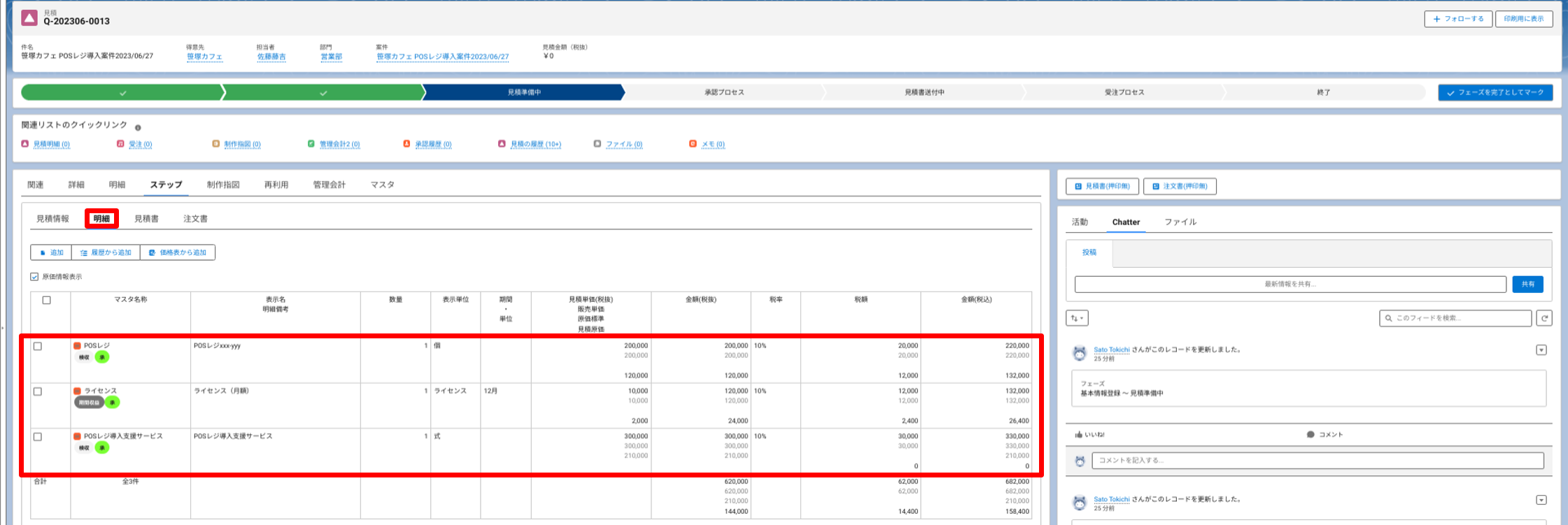Click the first completed green phase checkmark stage

122,92
